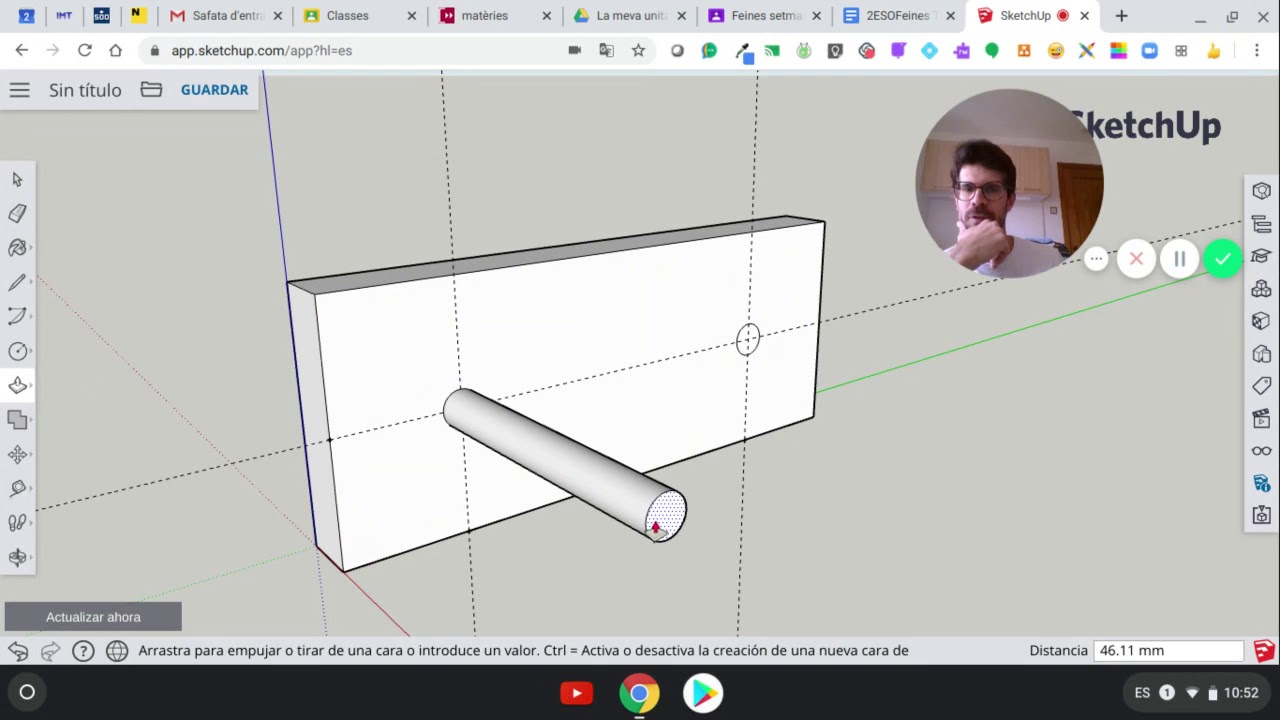Switch to the Safata d'entrada Gmail tab
This screenshot has width=1280, height=720.
tap(228, 16)
